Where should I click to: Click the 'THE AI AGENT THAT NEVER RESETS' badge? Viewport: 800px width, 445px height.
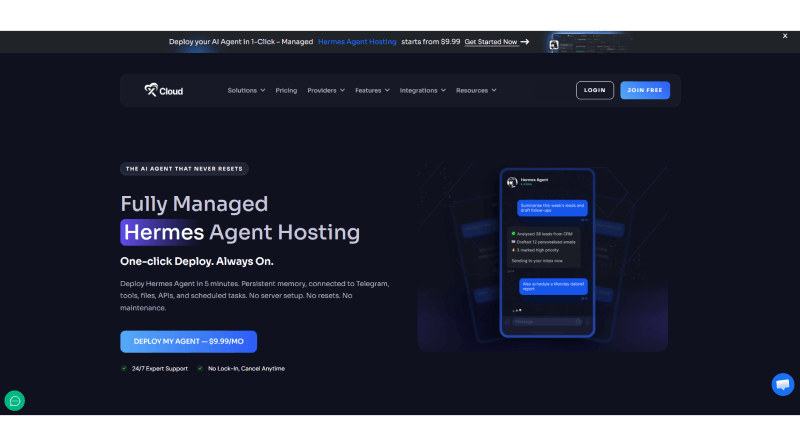(x=184, y=169)
